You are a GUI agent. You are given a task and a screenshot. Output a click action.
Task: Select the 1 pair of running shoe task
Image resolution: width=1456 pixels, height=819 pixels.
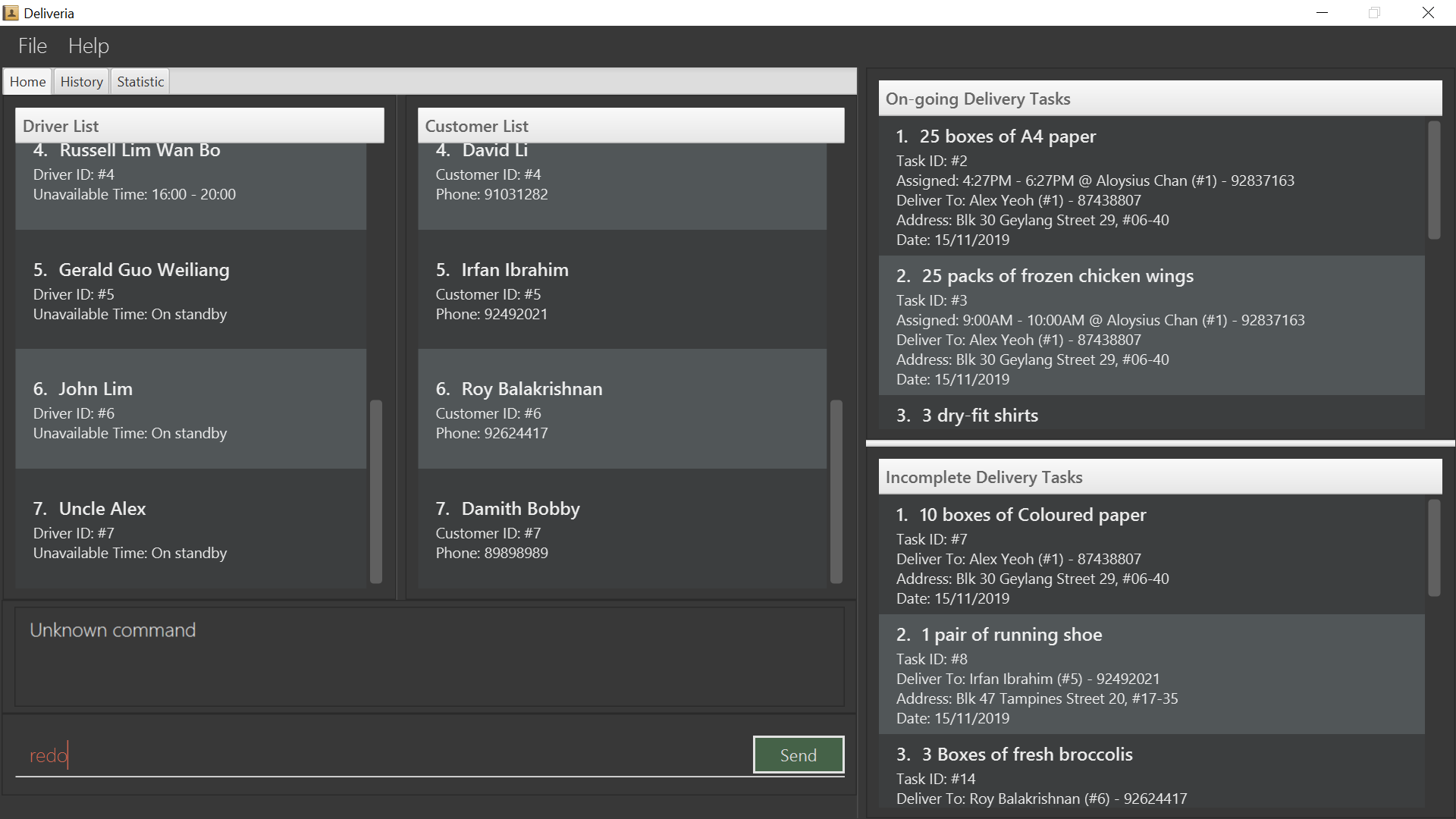point(1151,675)
